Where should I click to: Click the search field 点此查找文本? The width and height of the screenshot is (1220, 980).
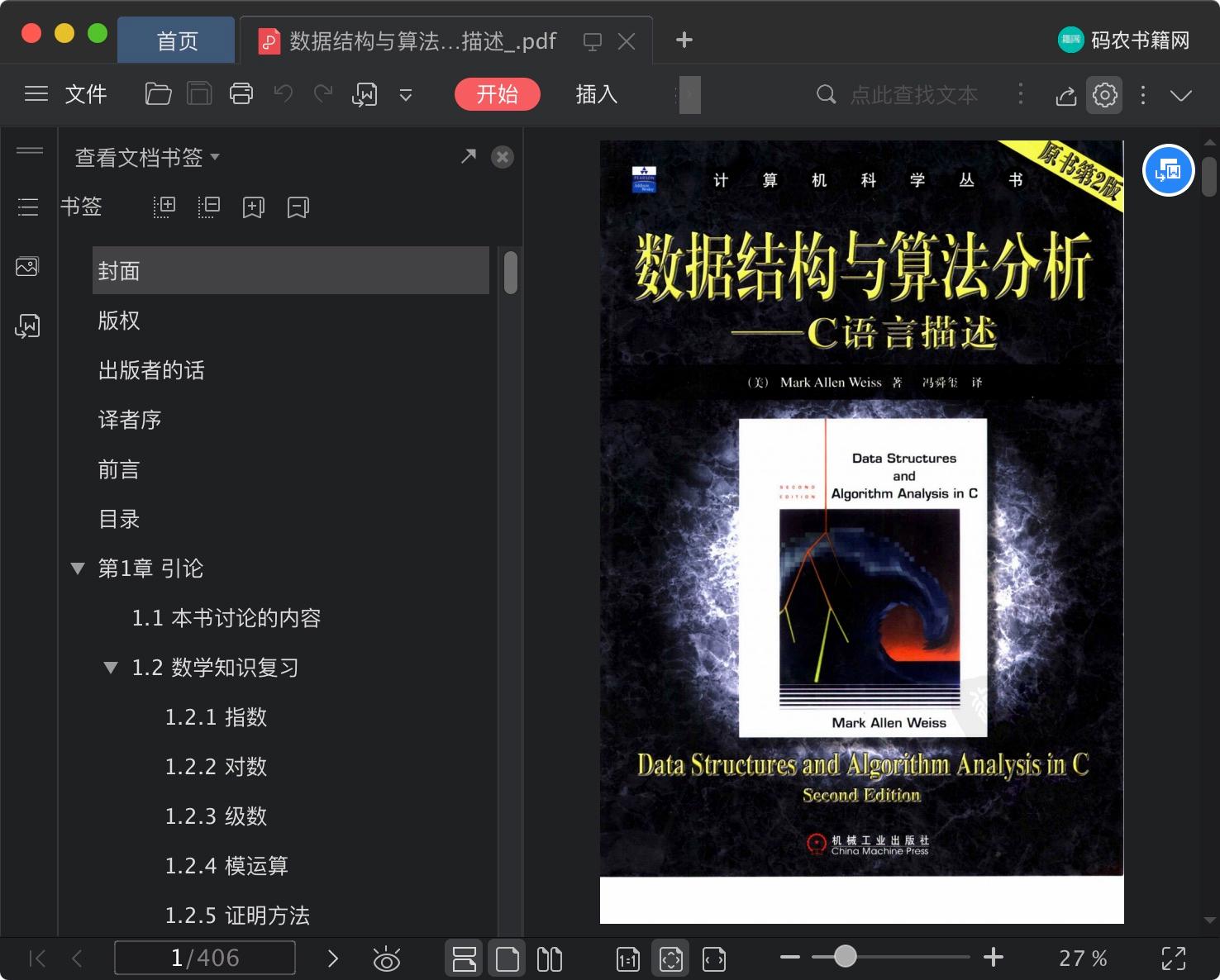tap(913, 95)
